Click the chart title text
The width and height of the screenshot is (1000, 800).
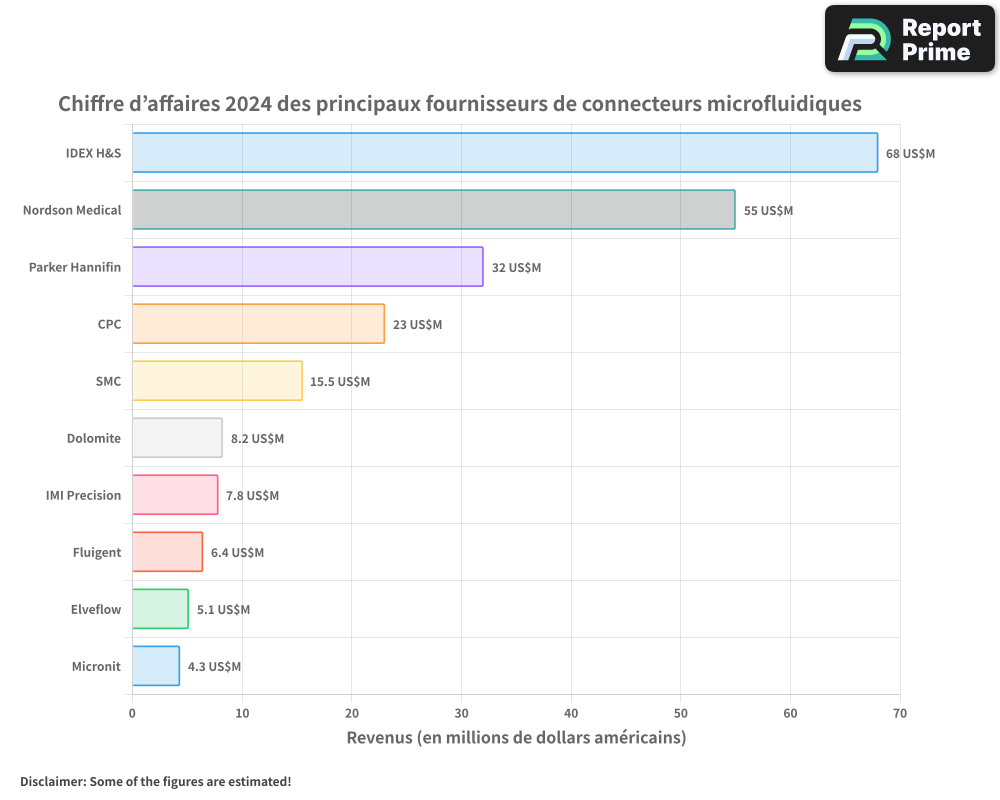pos(460,103)
